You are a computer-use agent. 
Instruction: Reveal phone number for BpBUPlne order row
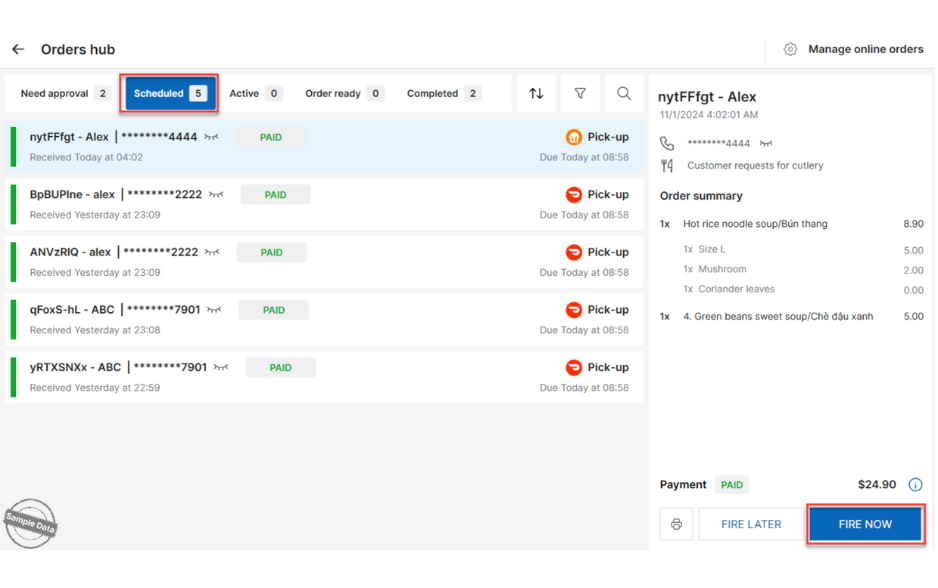[x=216, y=195]
